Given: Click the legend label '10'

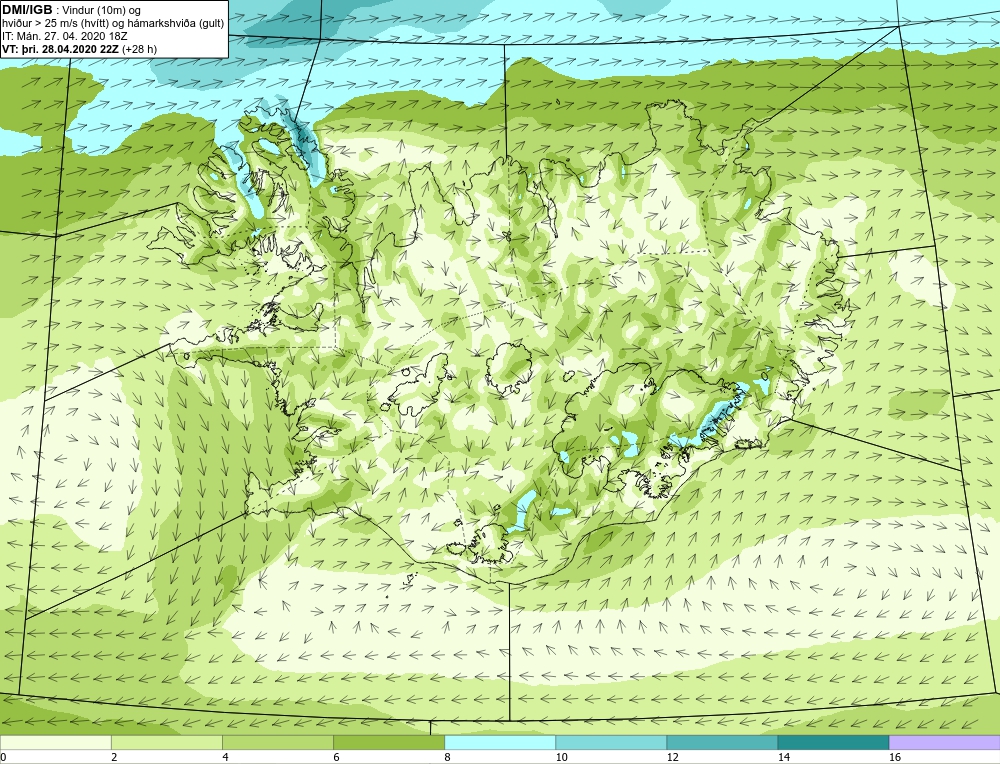Looking at the screenshot, I should 561,757.
